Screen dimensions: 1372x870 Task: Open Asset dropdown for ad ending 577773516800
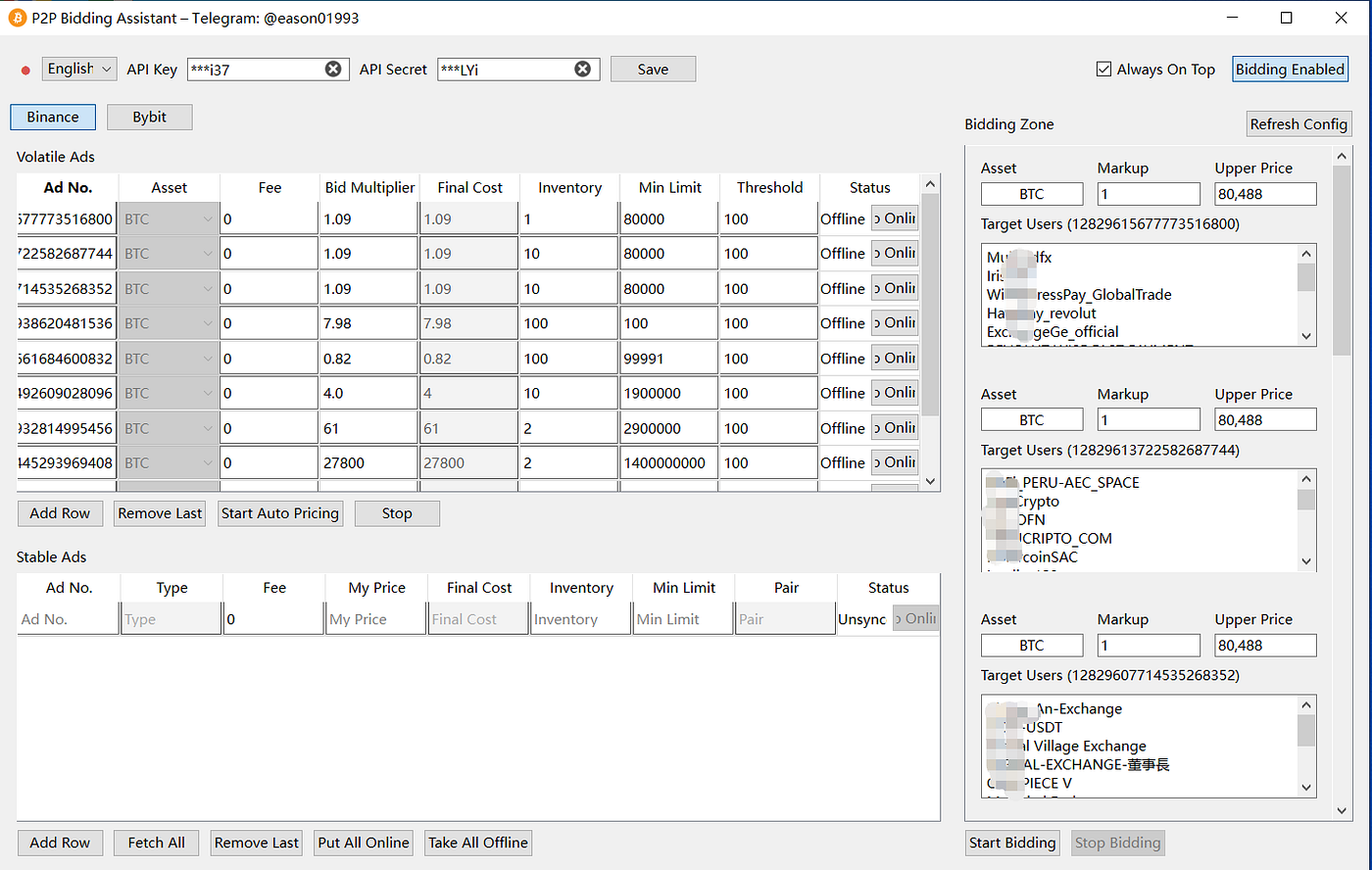[x=169, y=218]
